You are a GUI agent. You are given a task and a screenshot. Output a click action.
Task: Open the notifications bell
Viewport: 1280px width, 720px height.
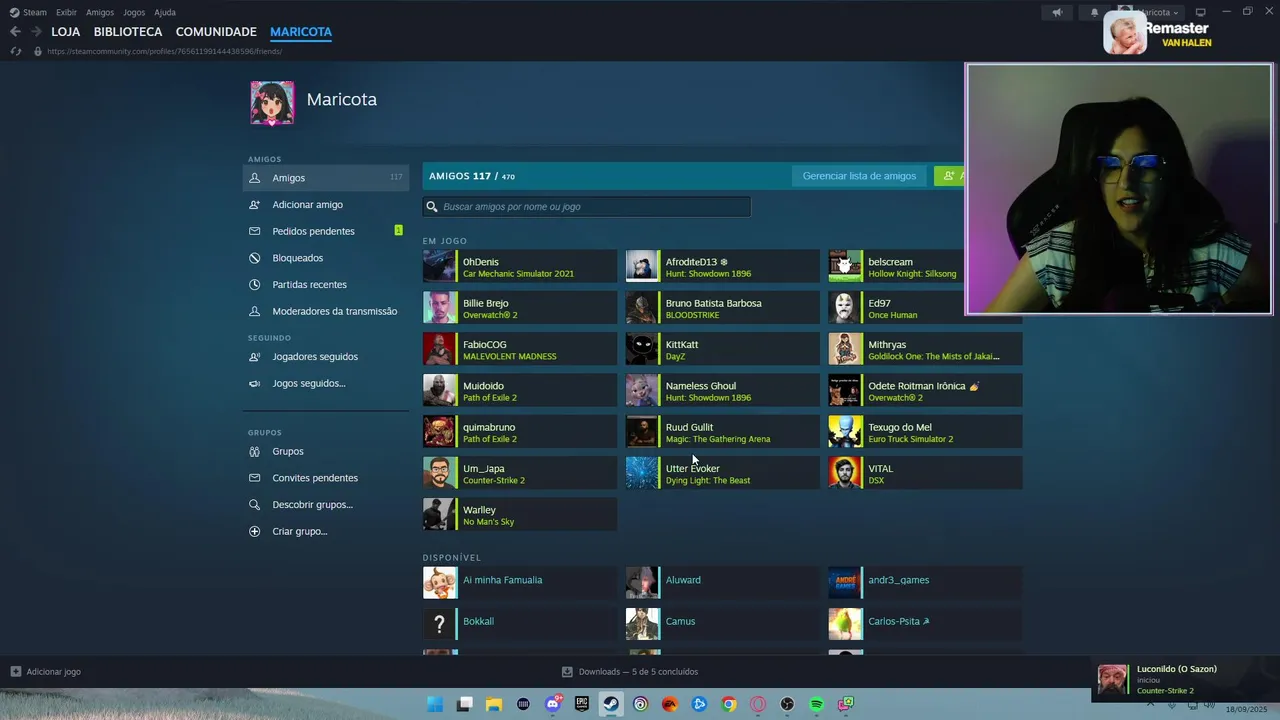(x=1094, y=12)
